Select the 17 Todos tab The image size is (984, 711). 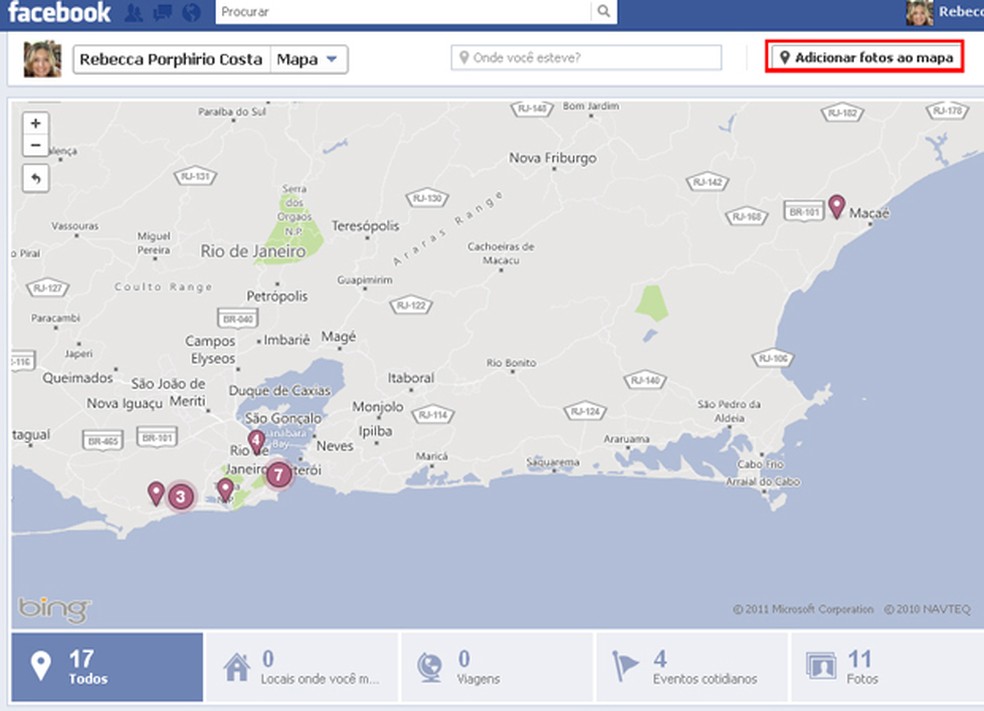[x=107, y=667]
